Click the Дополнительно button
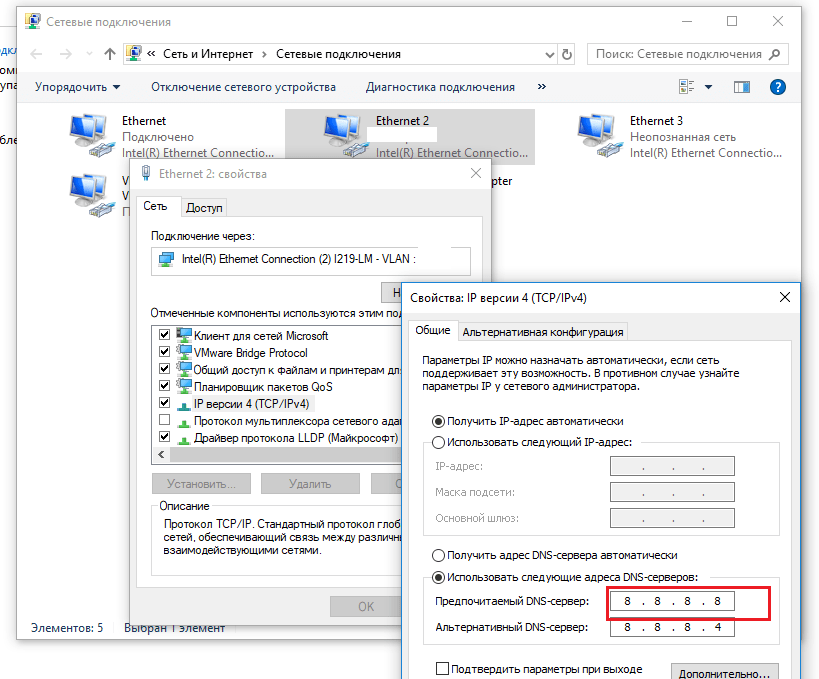This screenshot has height=679, width=819. tap(724, 672)
